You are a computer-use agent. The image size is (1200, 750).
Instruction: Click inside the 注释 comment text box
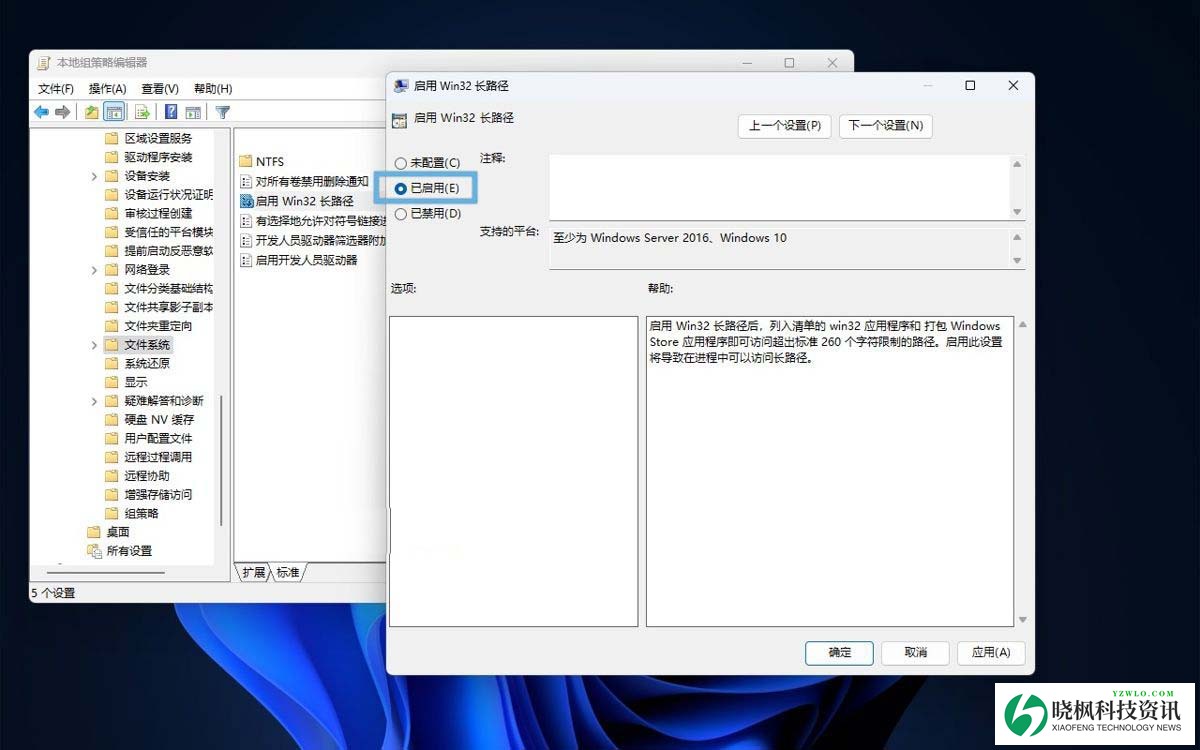point(778,186)
